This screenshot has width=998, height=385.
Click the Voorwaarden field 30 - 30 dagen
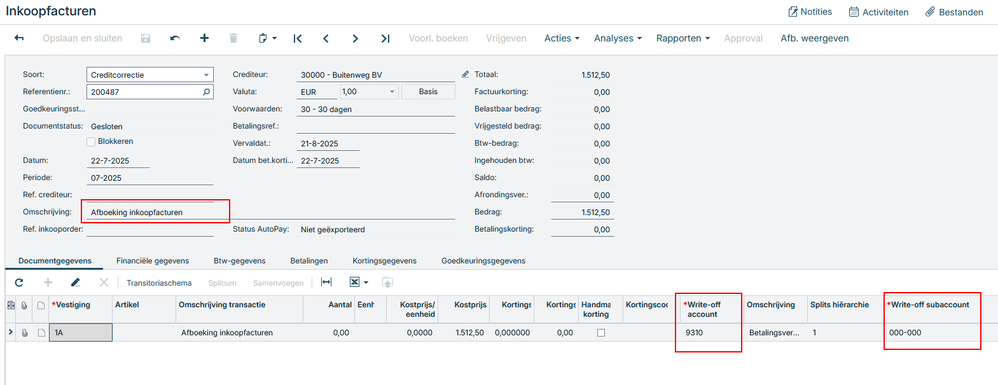click(x=376, y=109)
